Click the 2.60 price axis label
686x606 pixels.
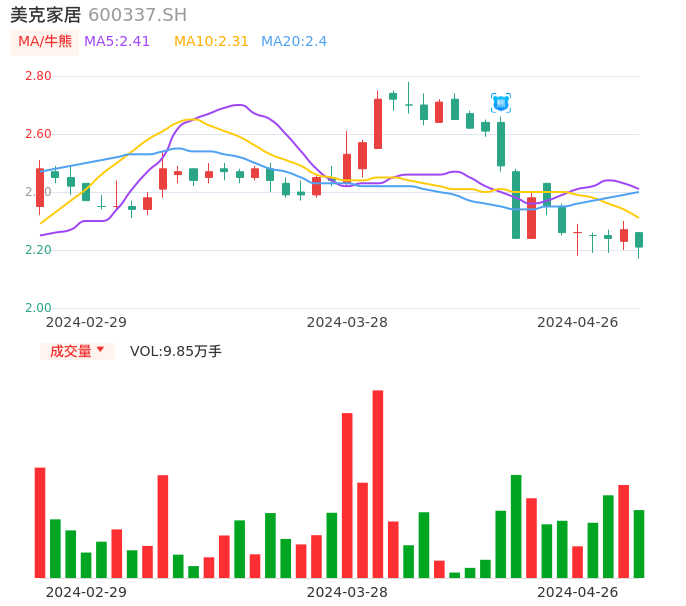tap(38, 134)
